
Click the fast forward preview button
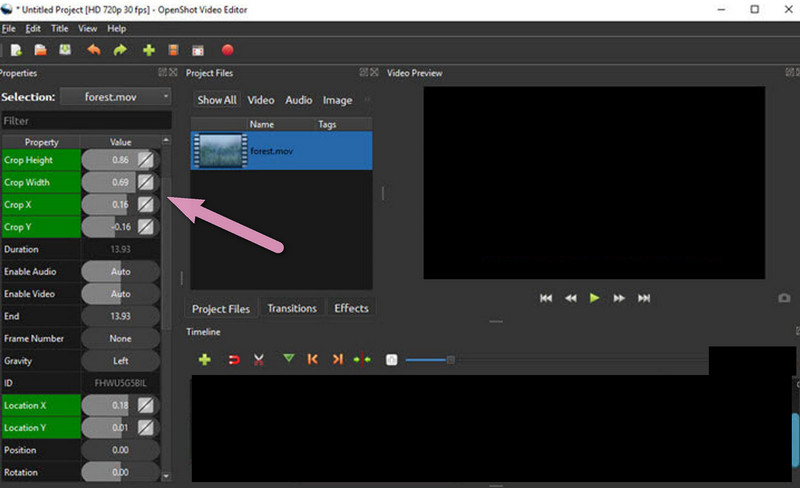(x=619, y=298)
